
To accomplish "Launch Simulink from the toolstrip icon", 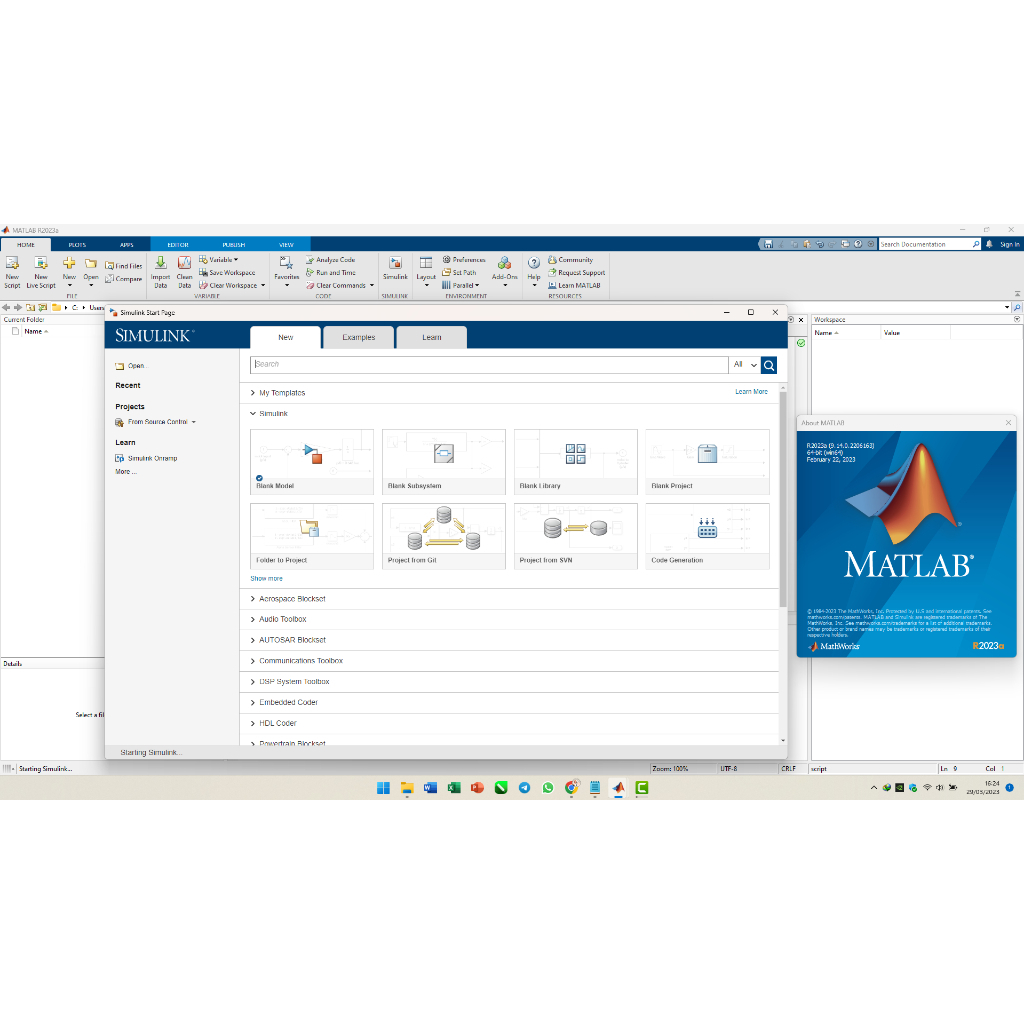I will (x=395, y=264).
